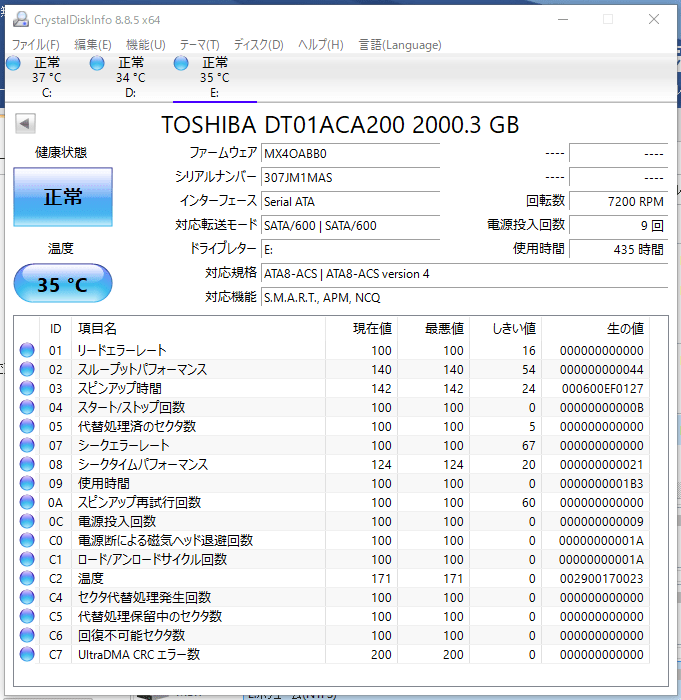Click status orb for attribute 0A スピンアップ再試行回数
Viewport: 681px width, 700px height.
(27, 502)
